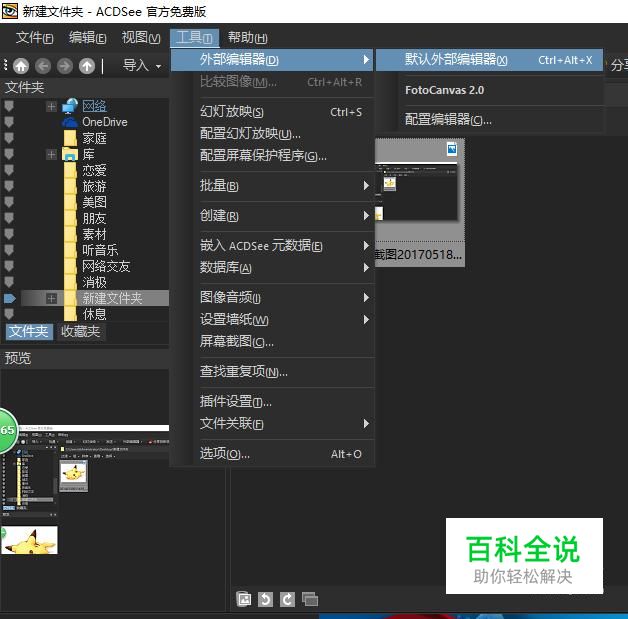Go up one folder level
628x619 pixels.
click(x=87, y=66)
